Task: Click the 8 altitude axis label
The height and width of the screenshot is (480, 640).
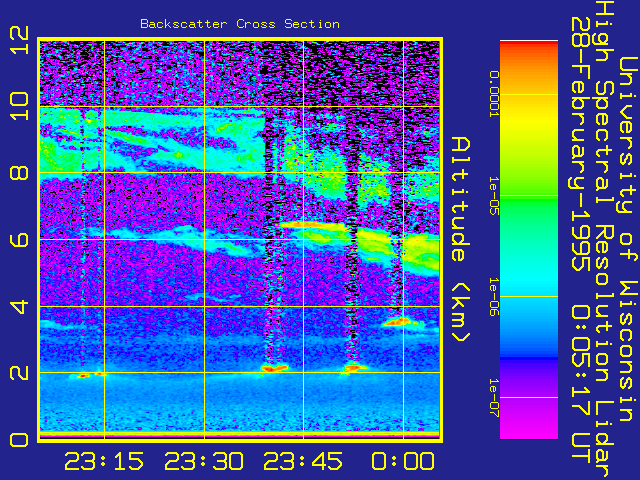Action: click(19, 173)
